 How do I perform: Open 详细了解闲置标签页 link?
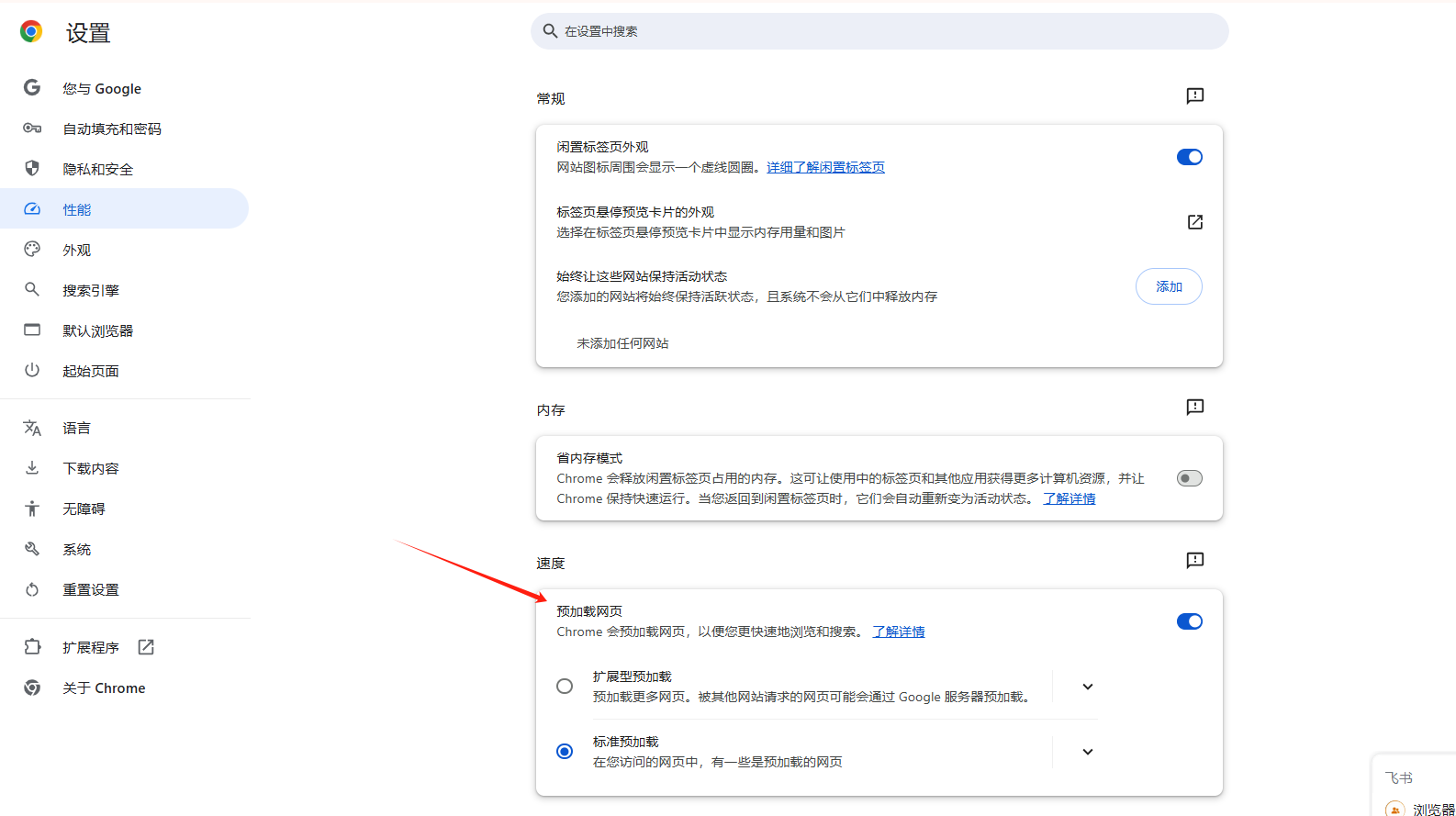(825, 167)
